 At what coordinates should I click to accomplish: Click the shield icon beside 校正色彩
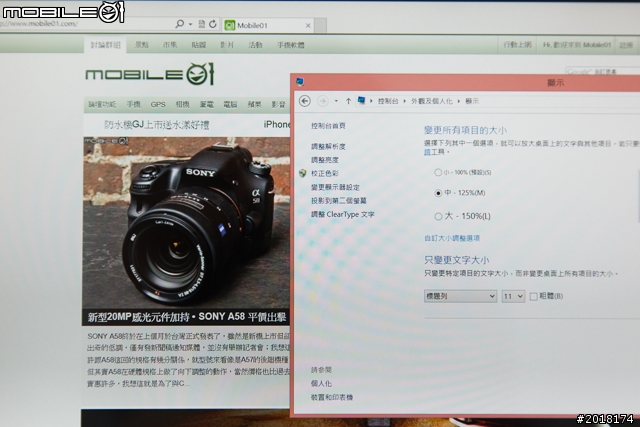(x=302, y=173)
